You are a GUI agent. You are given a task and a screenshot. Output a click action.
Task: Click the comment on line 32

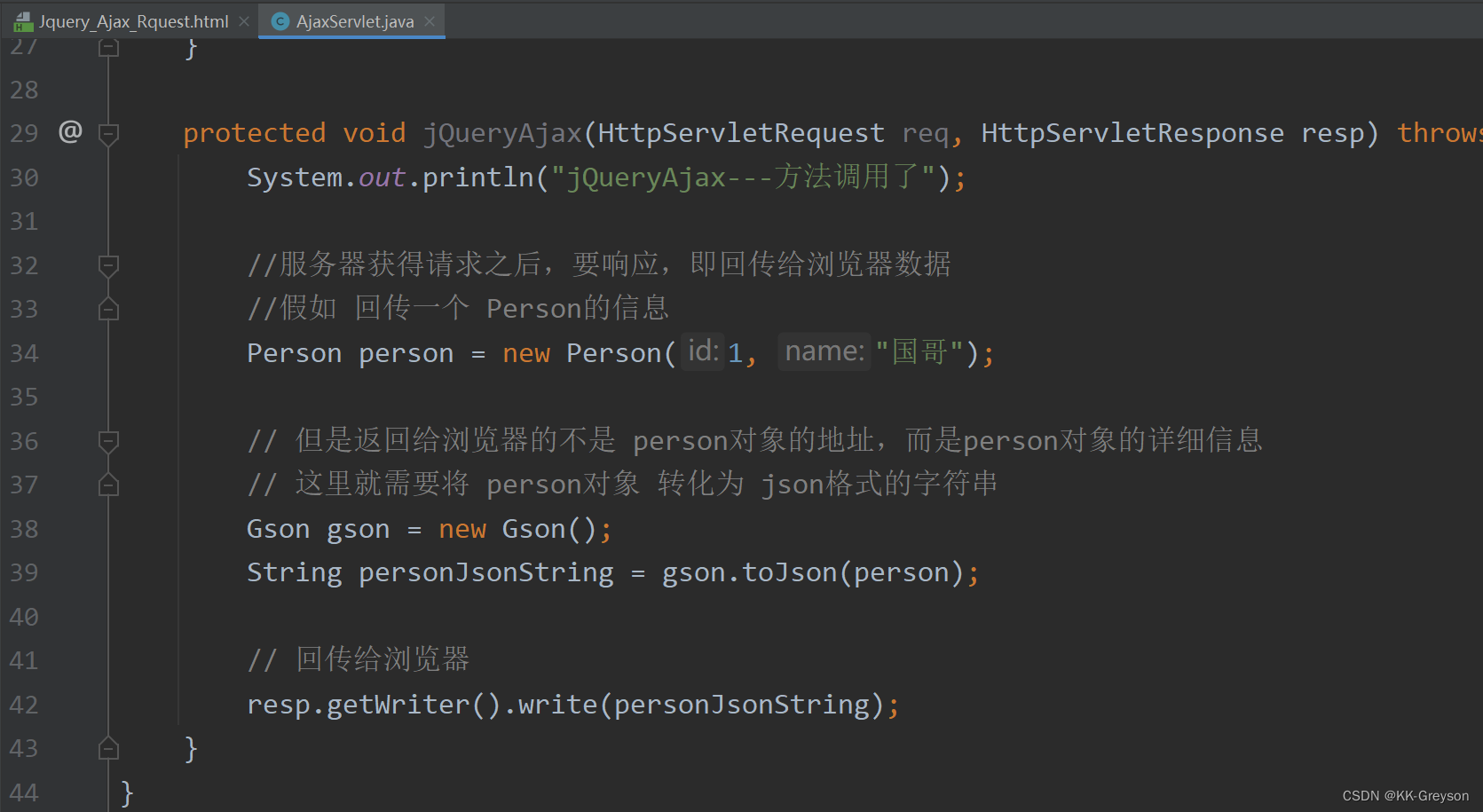599,264
